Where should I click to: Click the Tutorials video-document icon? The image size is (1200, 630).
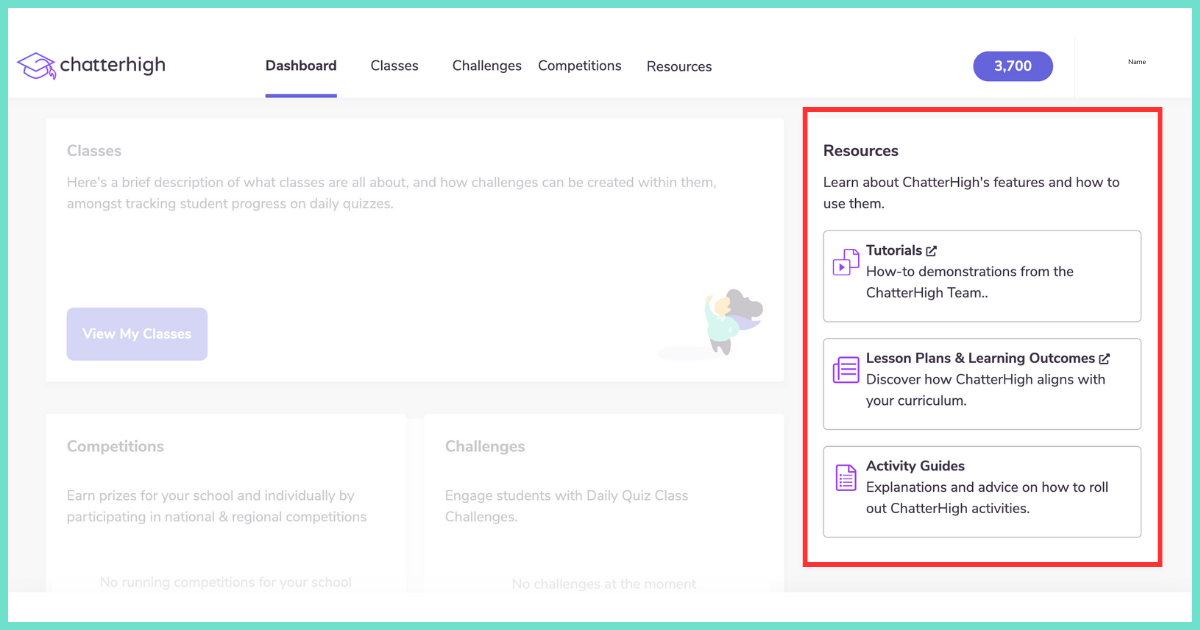(x=845, y=261)
